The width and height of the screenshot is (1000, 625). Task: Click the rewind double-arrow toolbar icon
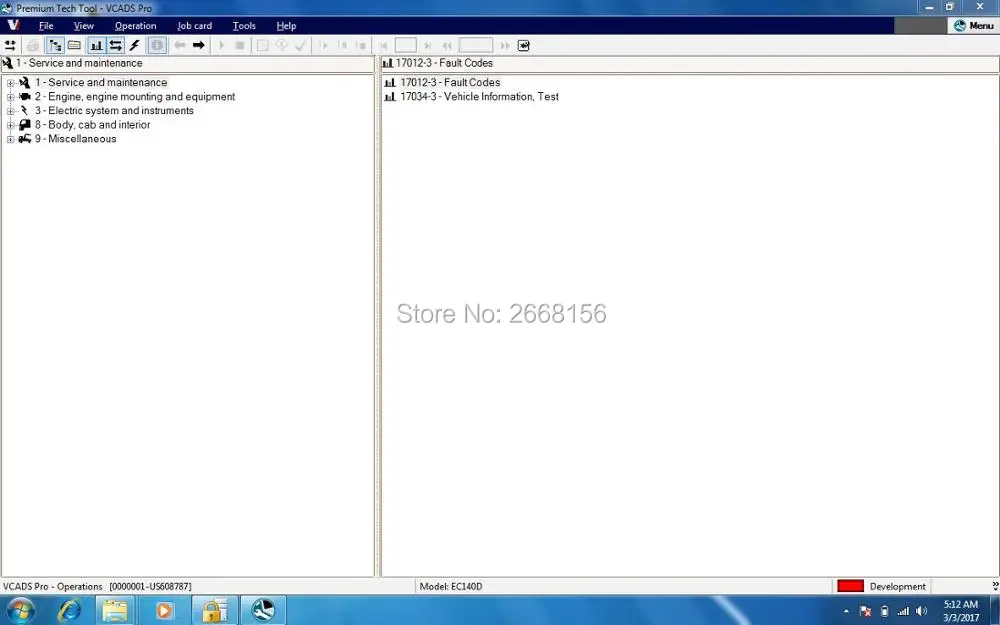click(x=447, y=46)
